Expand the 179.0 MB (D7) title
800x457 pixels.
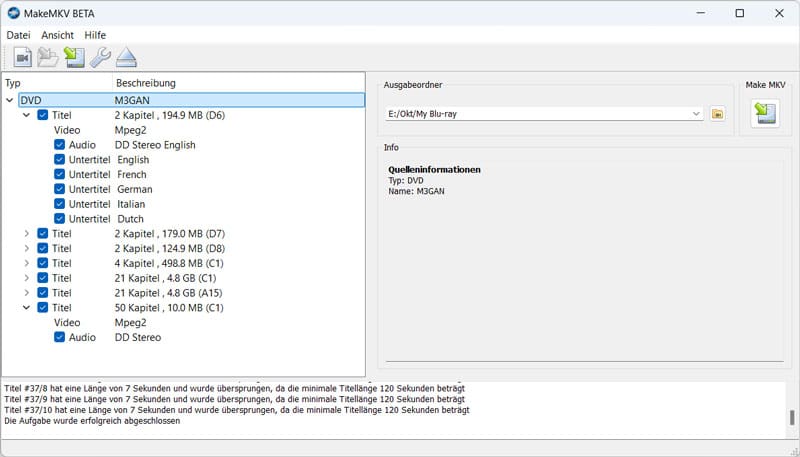click(x=27, y=234)
